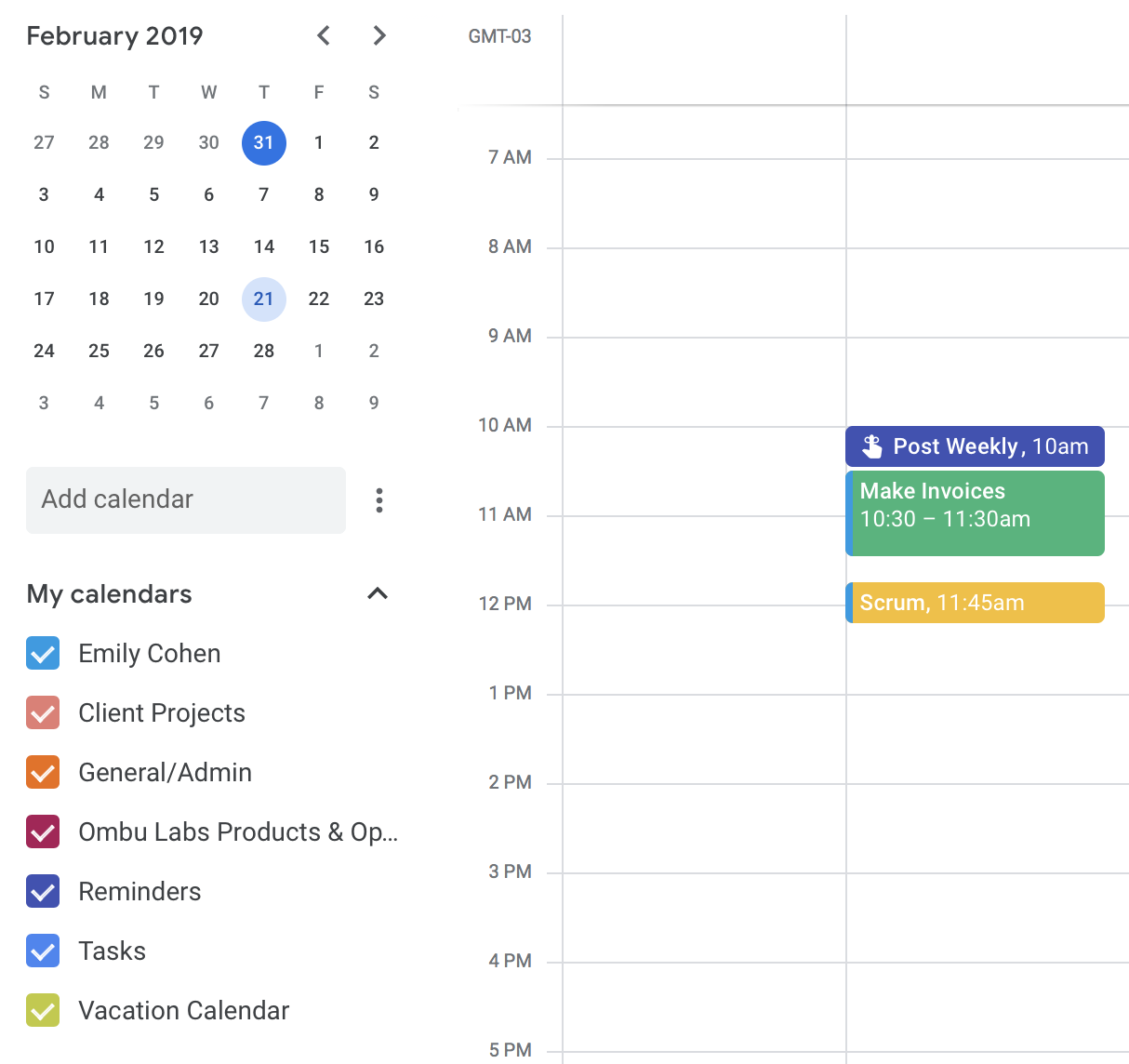
Task: Click the My calendars heading
Action: pos(110,594)
